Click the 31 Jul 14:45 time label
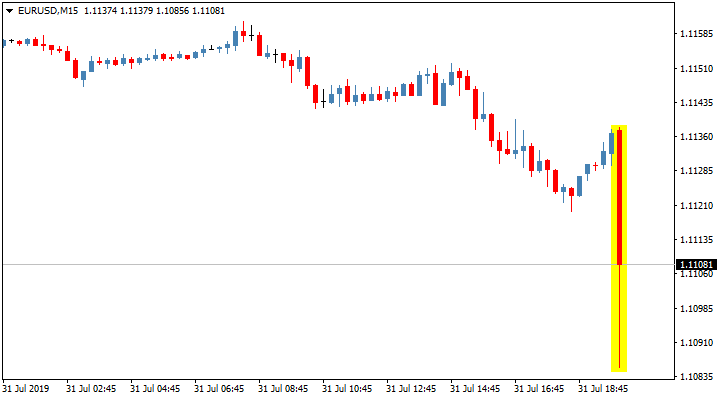 coord(475,389)
